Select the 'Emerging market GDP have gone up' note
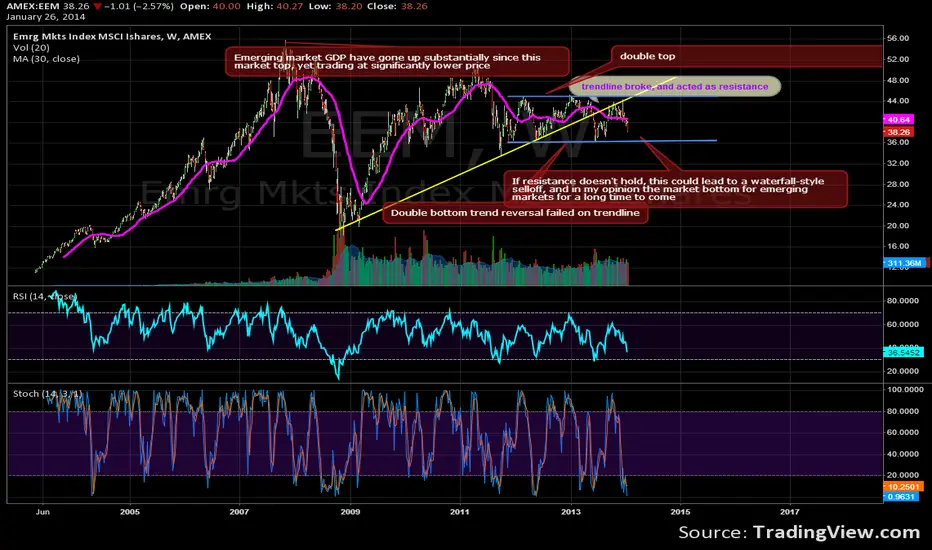Image resolution: width=932 pixels, height=550 pixels. 397,61
